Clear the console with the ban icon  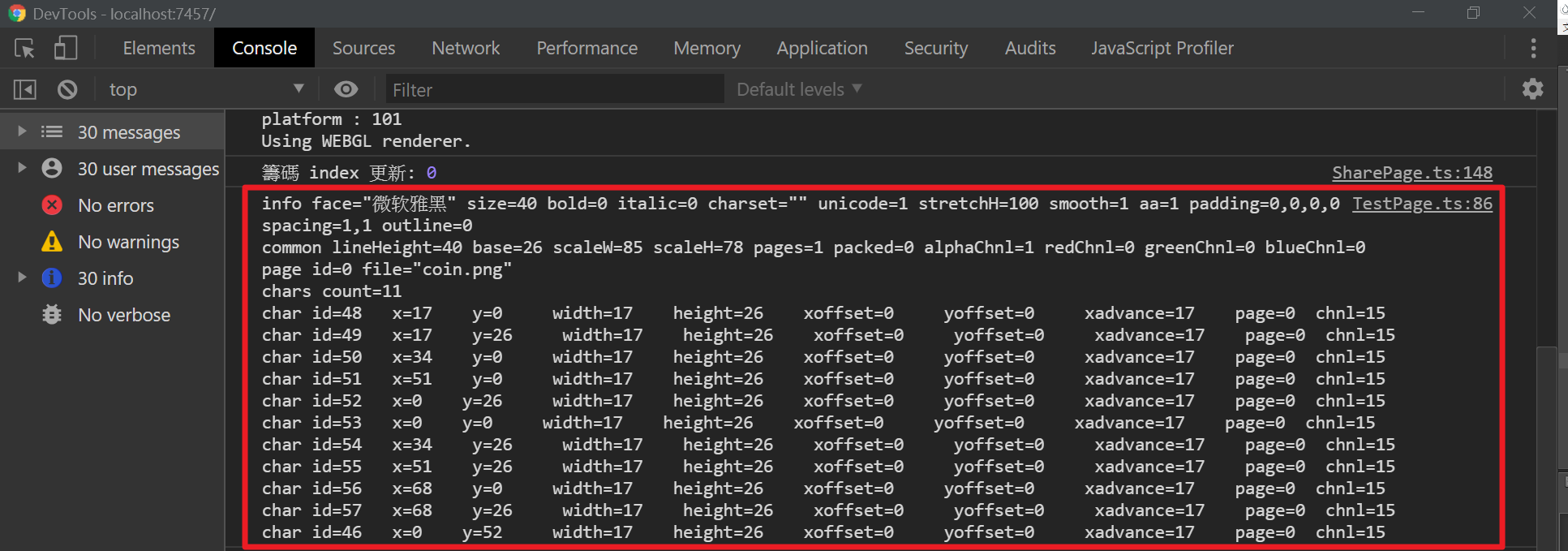click(67, 89)
